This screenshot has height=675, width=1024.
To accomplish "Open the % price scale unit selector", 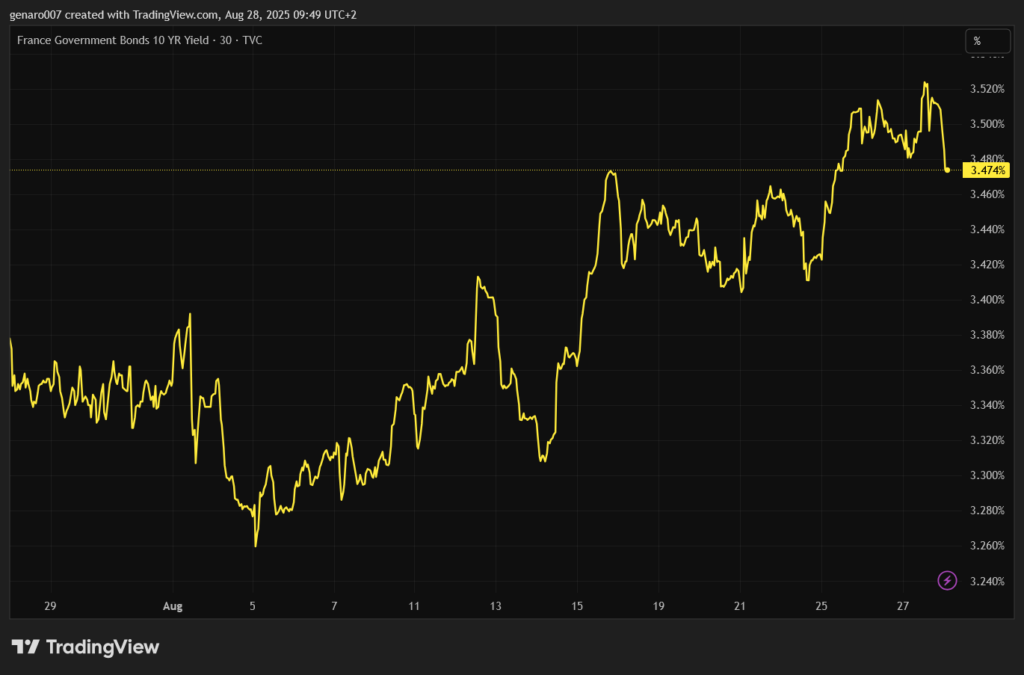I will pyautogui.click(x=977, y=41).
